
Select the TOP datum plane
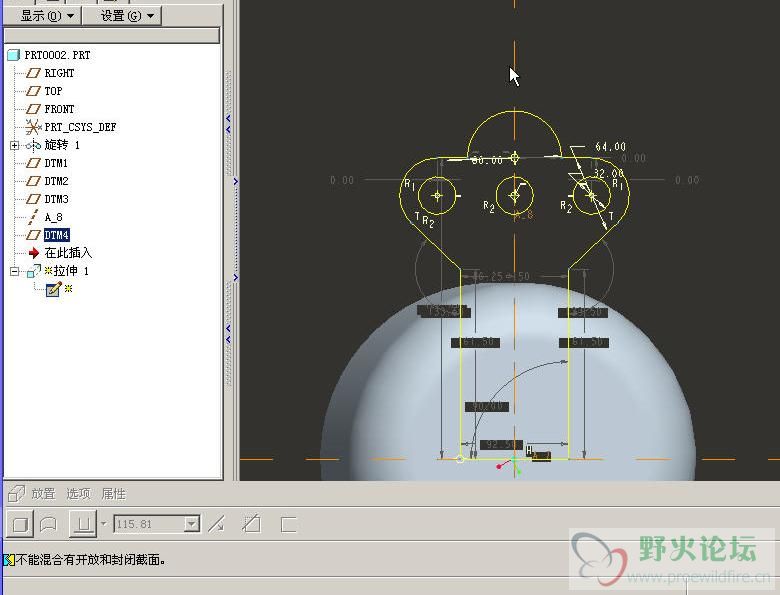pos(53,91)
